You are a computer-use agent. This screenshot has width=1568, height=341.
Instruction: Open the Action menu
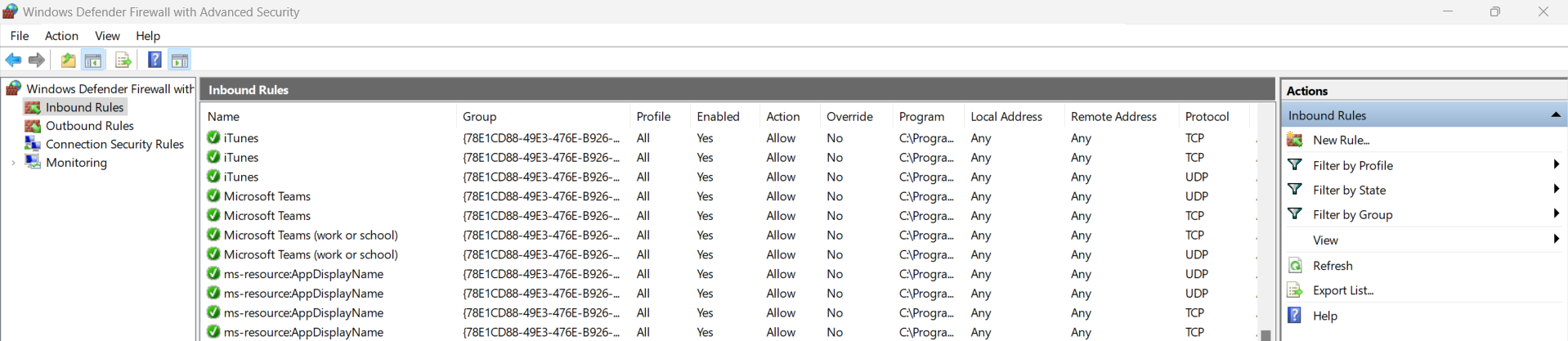[x=61, y=36]
